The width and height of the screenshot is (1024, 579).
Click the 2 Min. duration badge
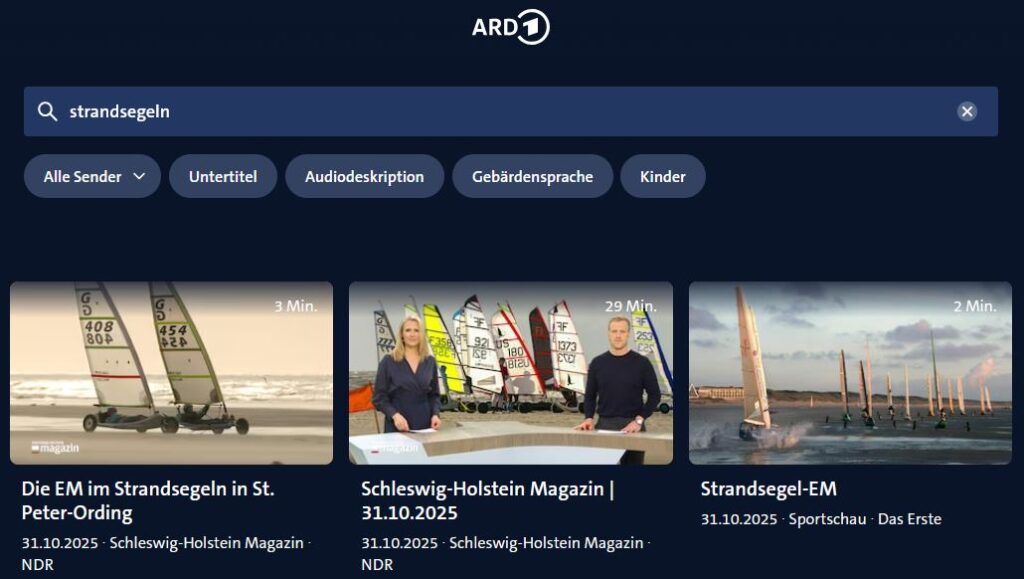[x=975, y=306]
